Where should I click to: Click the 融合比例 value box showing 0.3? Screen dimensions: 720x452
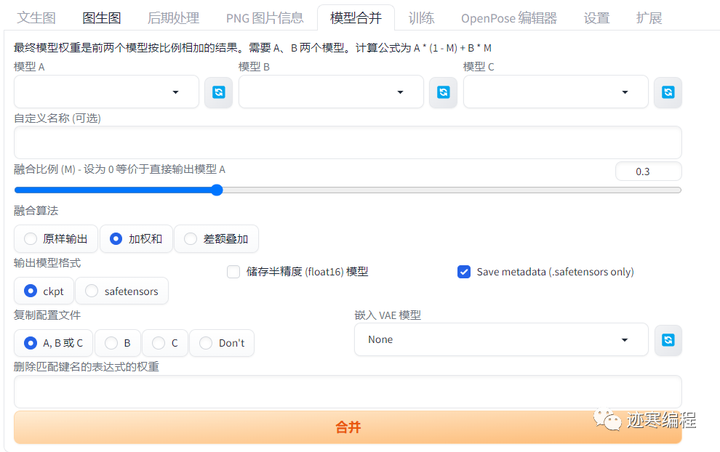click(x=648, y=171)
